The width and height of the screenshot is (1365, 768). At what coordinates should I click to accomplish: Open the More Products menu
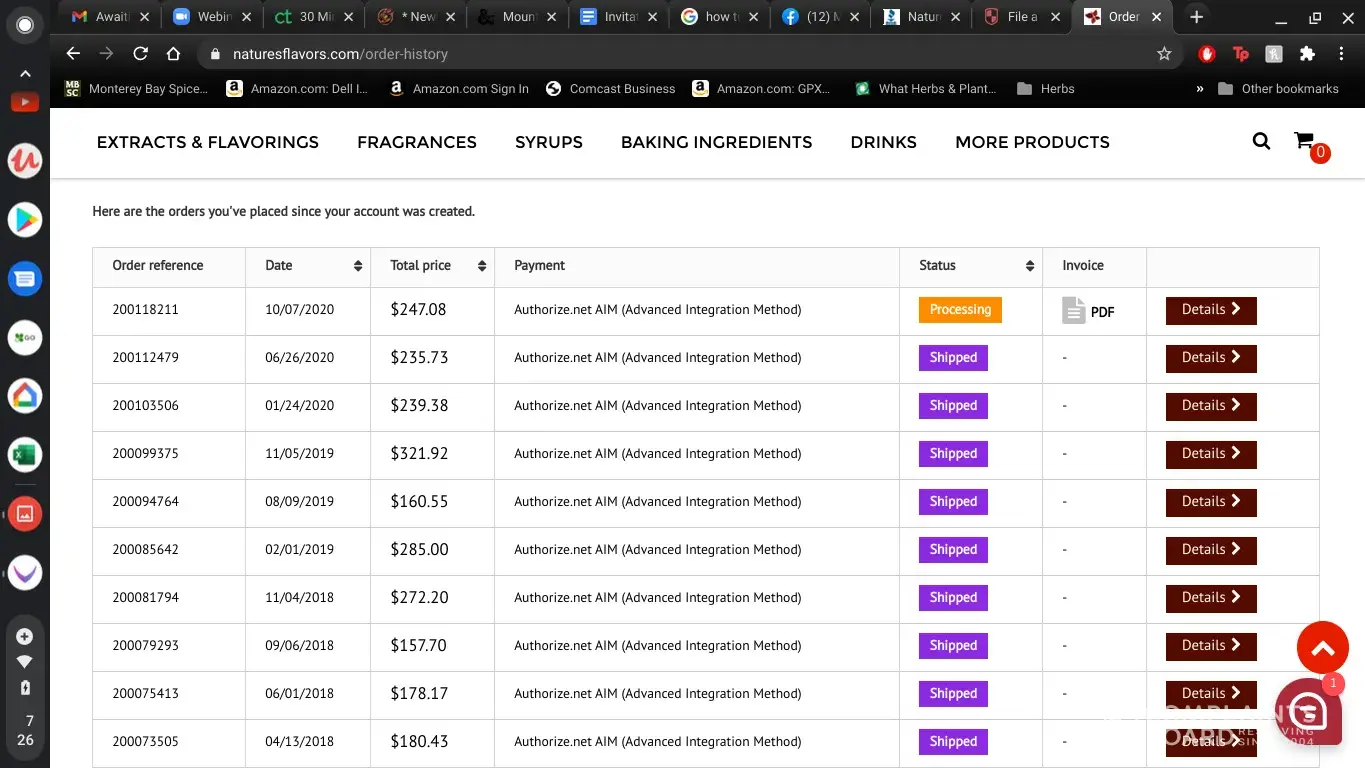(x=1032, y=142)
